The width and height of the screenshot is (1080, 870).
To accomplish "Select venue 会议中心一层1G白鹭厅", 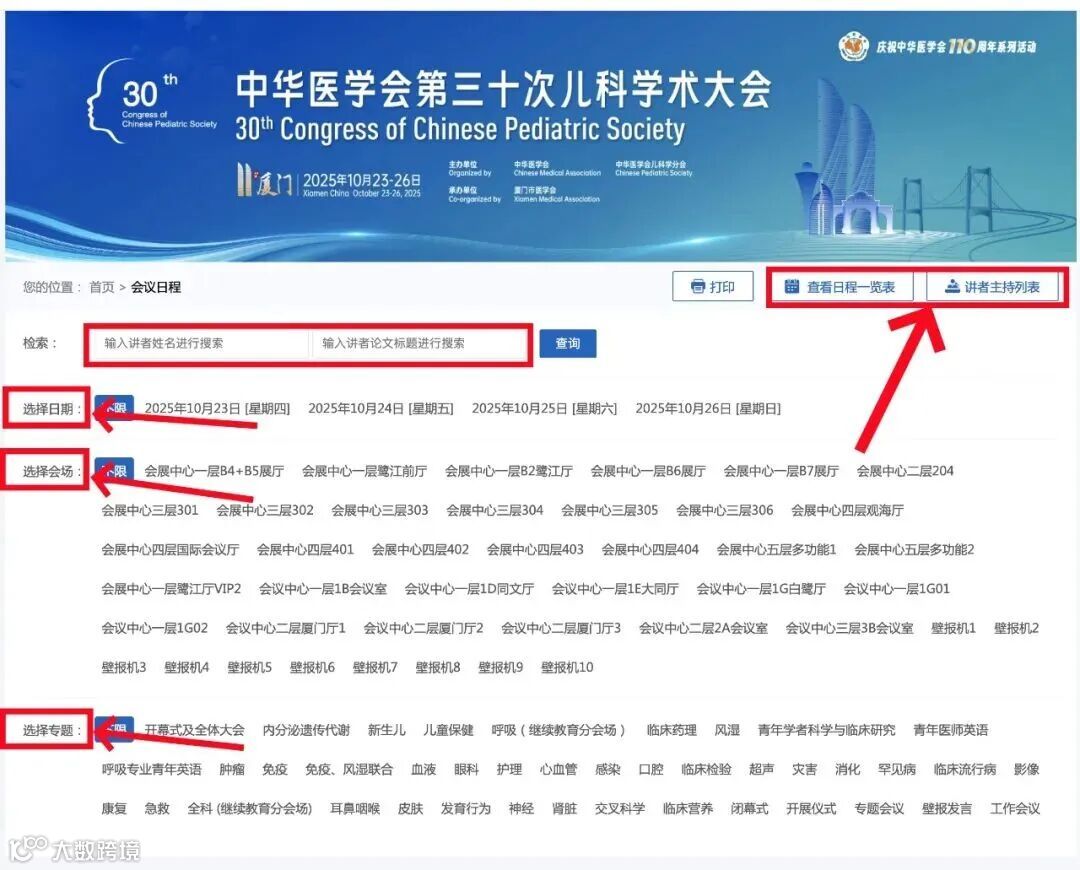I will (761, 589).
